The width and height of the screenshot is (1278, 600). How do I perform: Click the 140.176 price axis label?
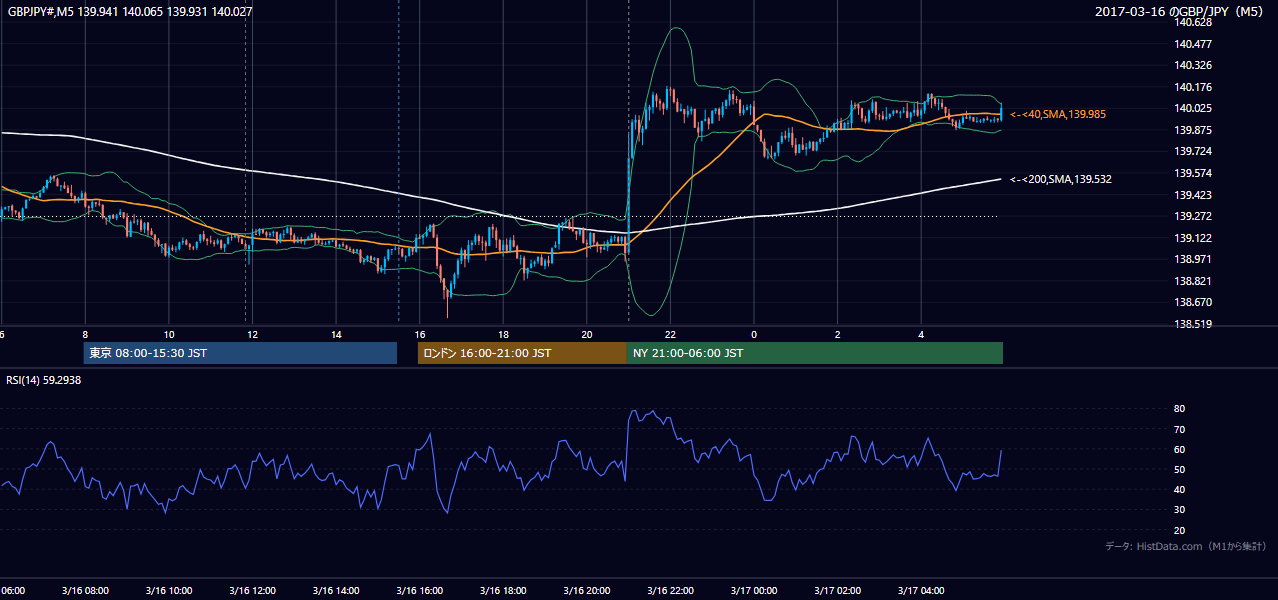pos(1194,87)
